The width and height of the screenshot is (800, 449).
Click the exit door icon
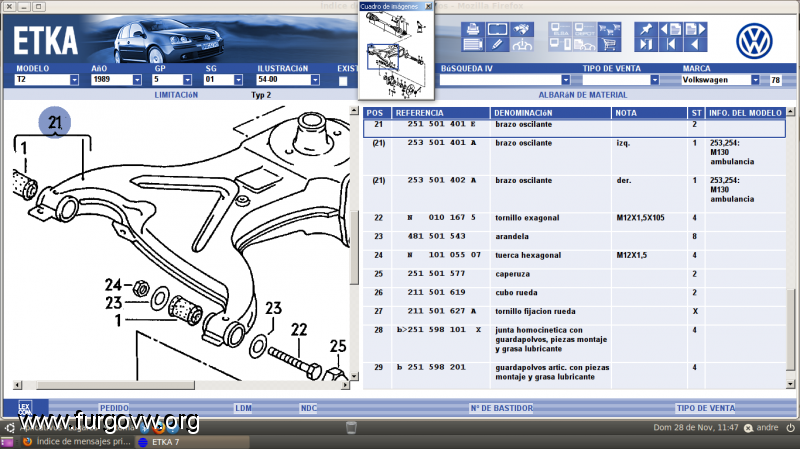(646, 45)
